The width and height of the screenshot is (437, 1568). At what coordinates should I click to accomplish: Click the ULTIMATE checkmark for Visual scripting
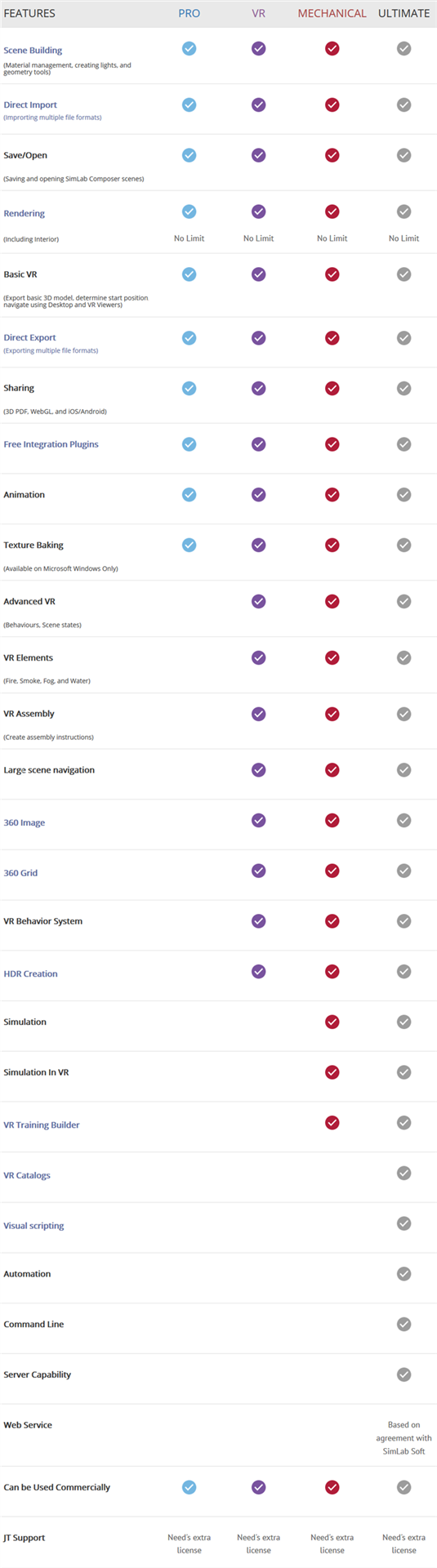point(404,1223)
